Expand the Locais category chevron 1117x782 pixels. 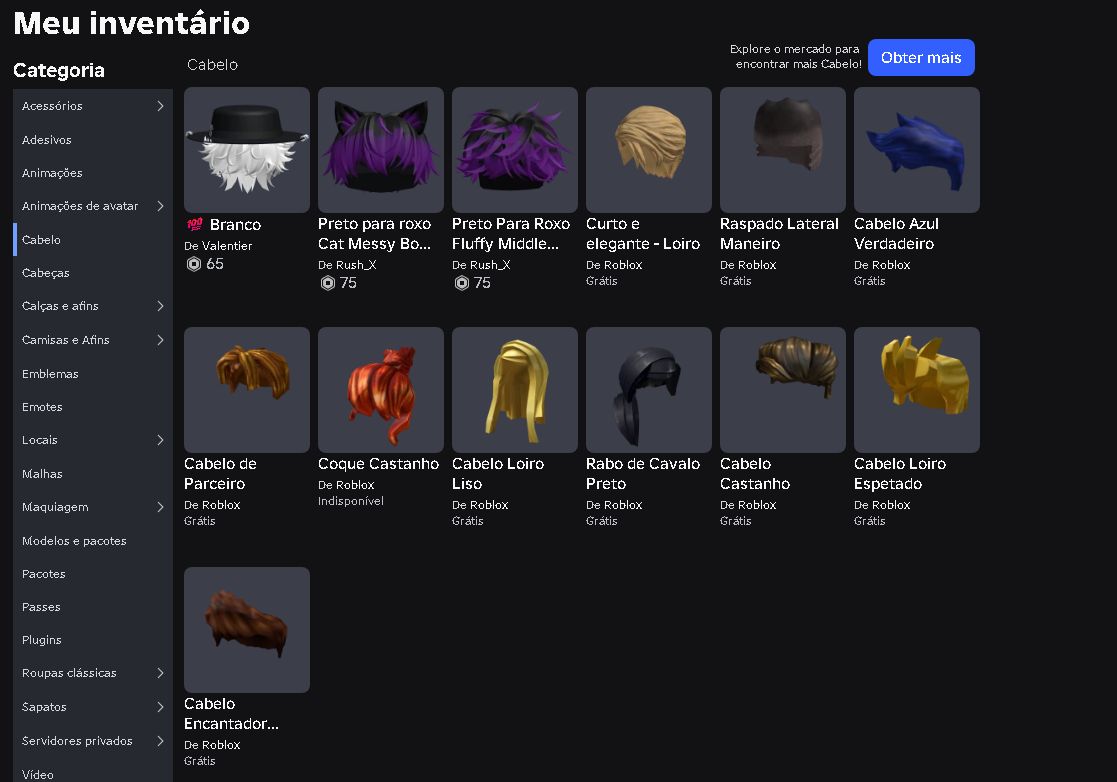[160, 440]
